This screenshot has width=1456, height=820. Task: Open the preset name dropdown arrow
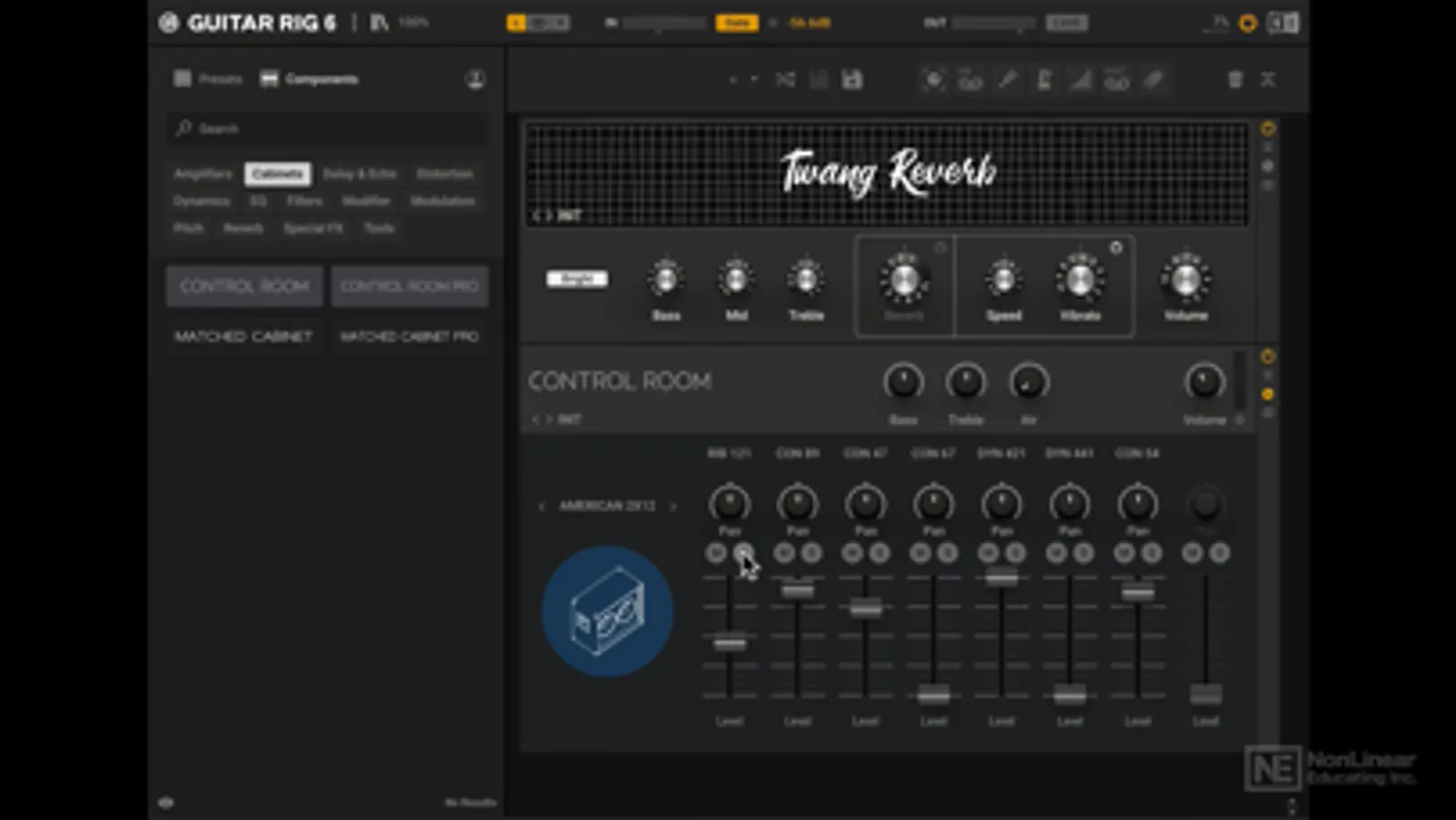pos(754,80)
